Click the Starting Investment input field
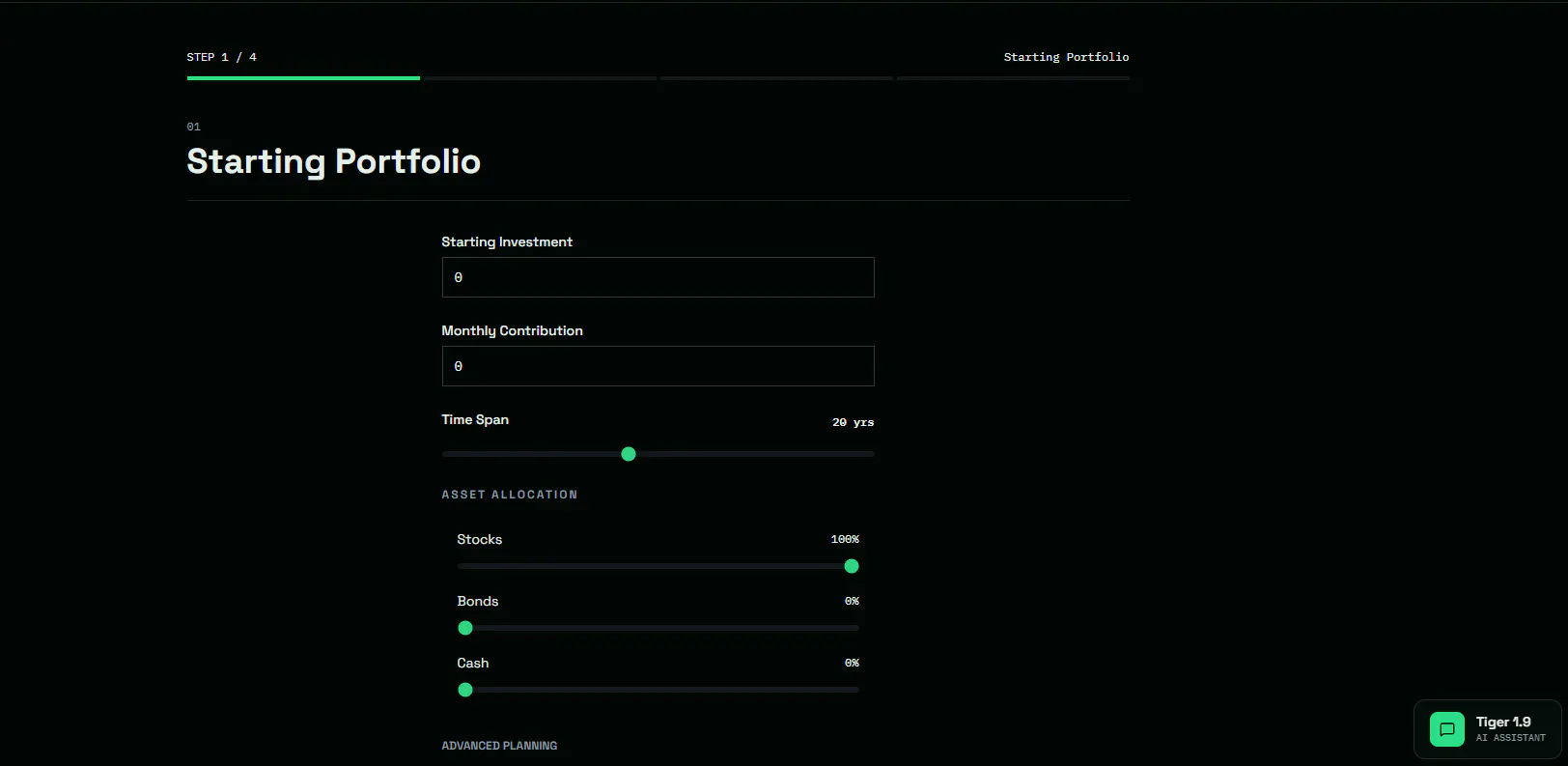The height and width of the screenshot is (766, 1568). [658, 277]
